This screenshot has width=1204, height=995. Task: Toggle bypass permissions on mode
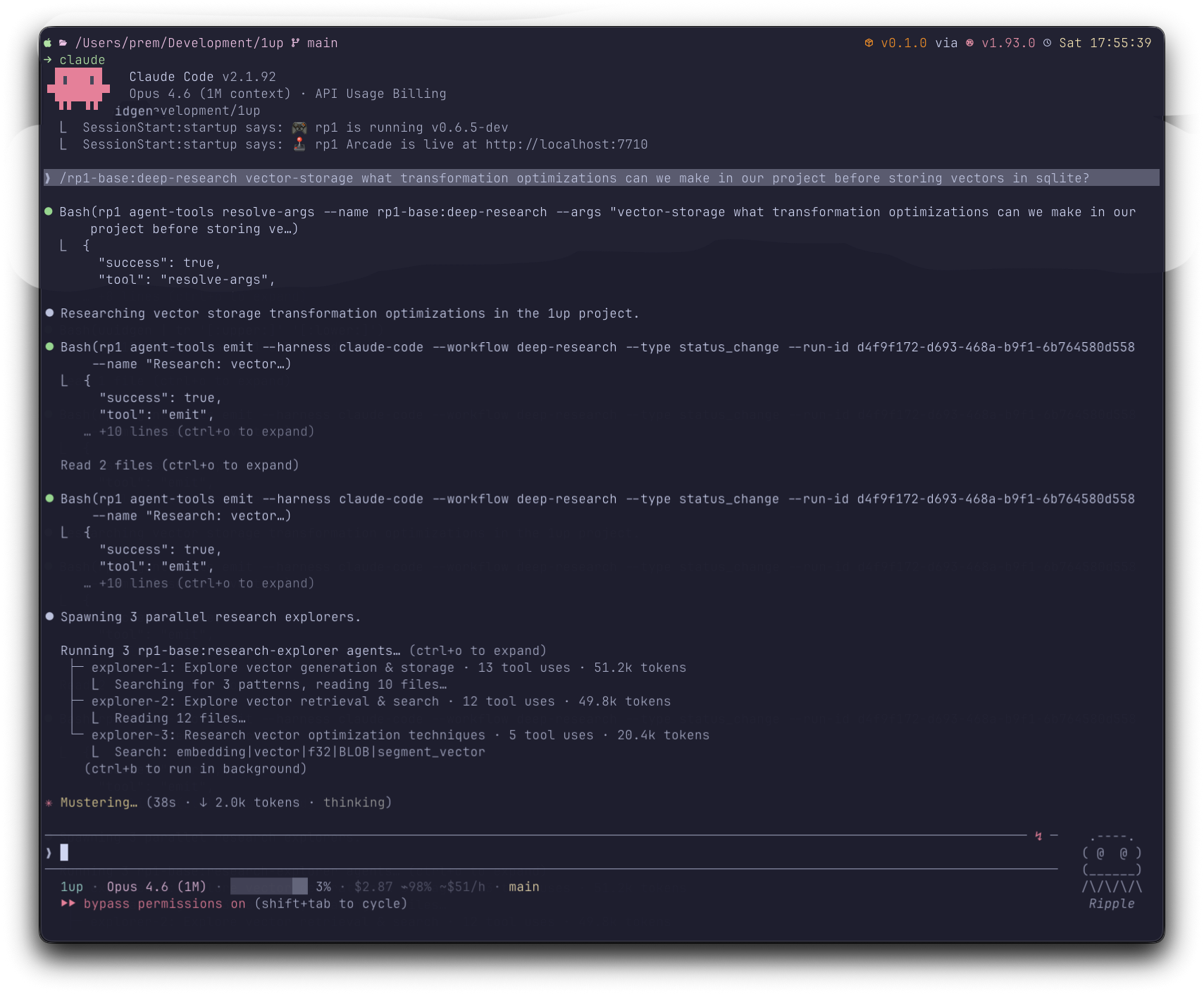tap(164, 903)
